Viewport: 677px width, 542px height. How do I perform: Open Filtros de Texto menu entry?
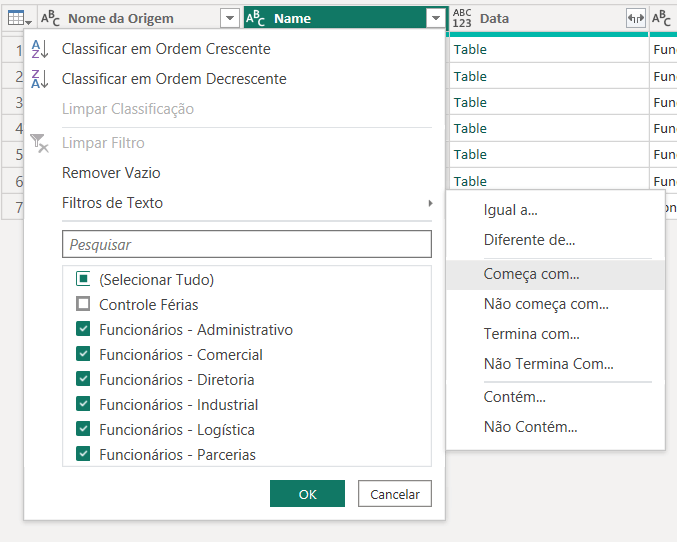(112, 203)
